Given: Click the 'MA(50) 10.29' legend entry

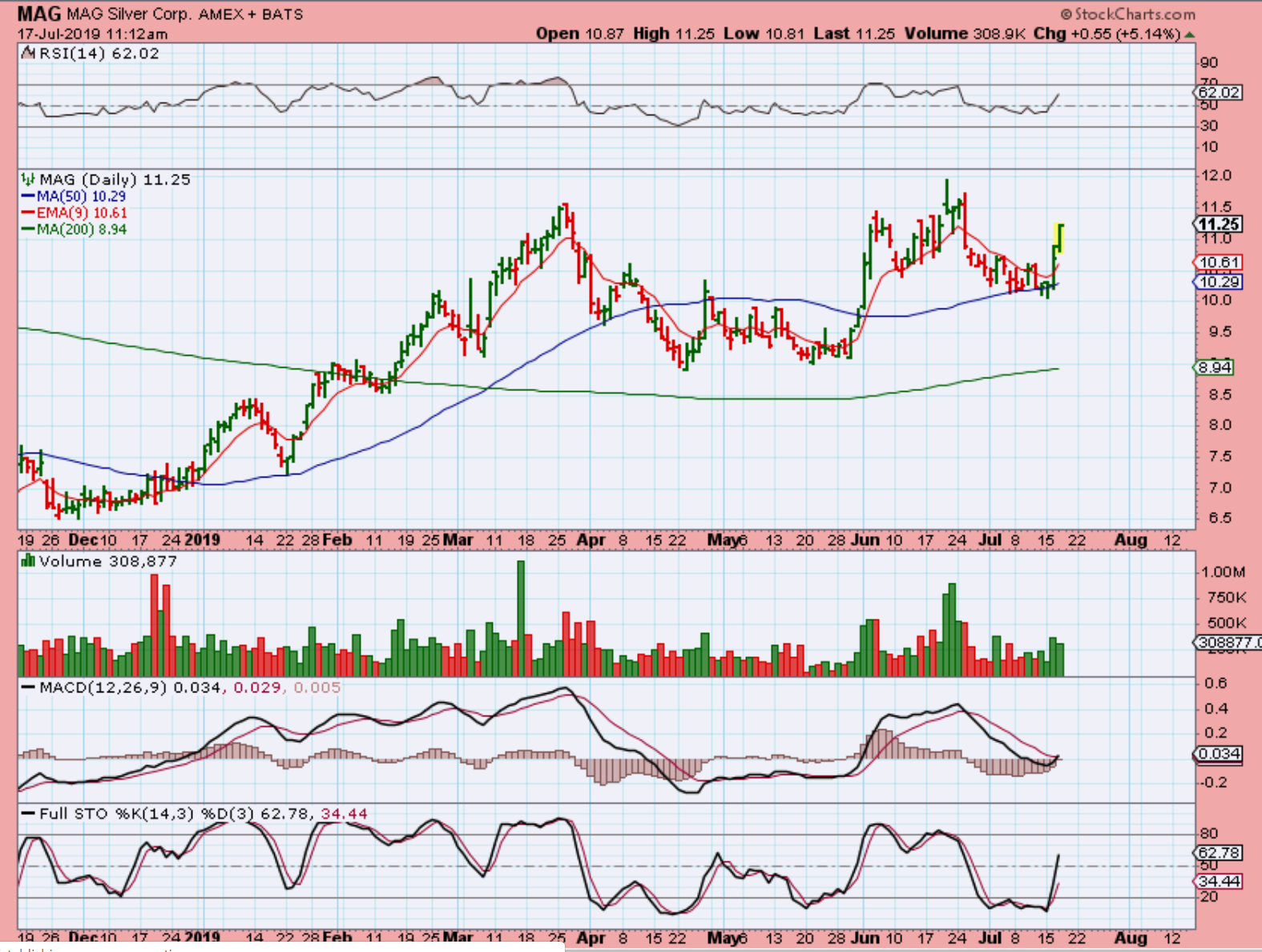Looking at the screenshot, I should 81,196.
